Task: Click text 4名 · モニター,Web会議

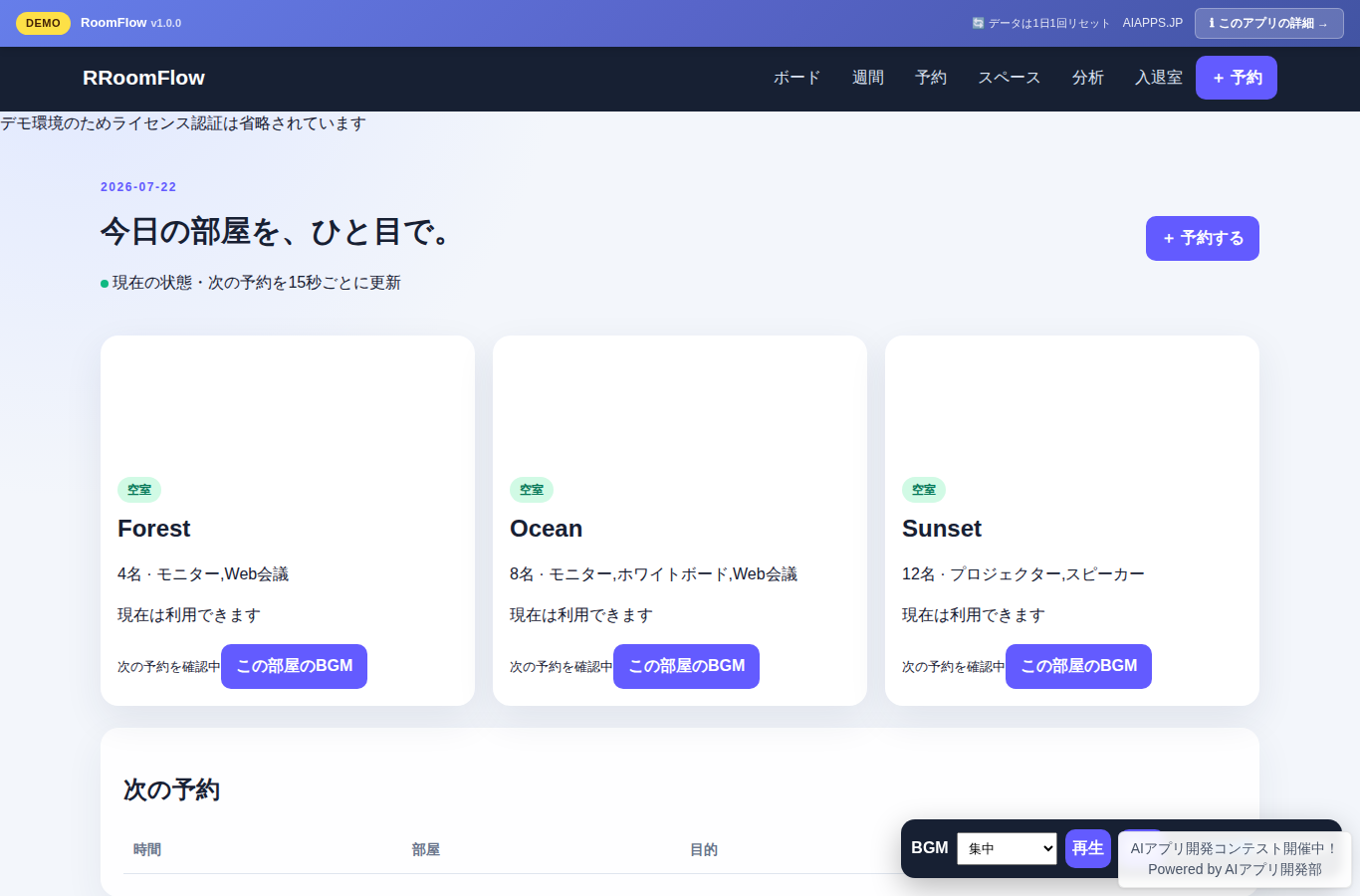Action: (x=203, y=574)
